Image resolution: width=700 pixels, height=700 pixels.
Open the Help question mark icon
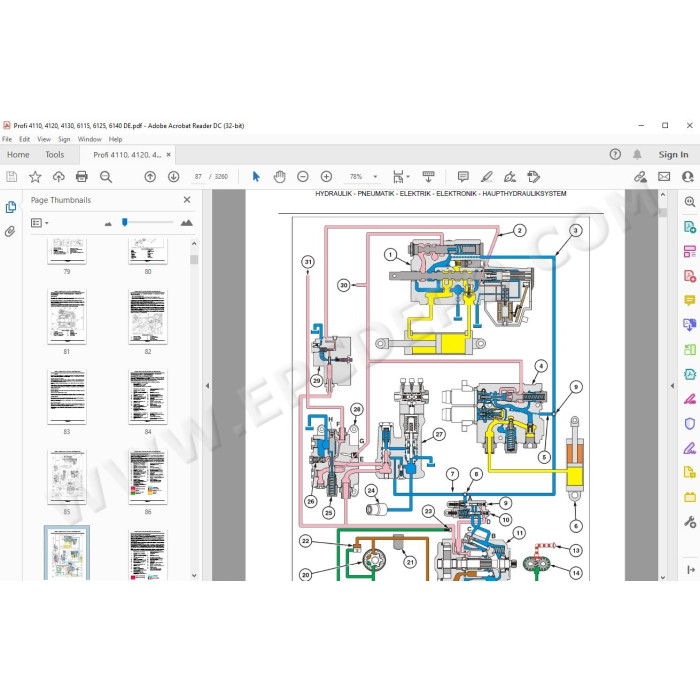tap(615, 154)
